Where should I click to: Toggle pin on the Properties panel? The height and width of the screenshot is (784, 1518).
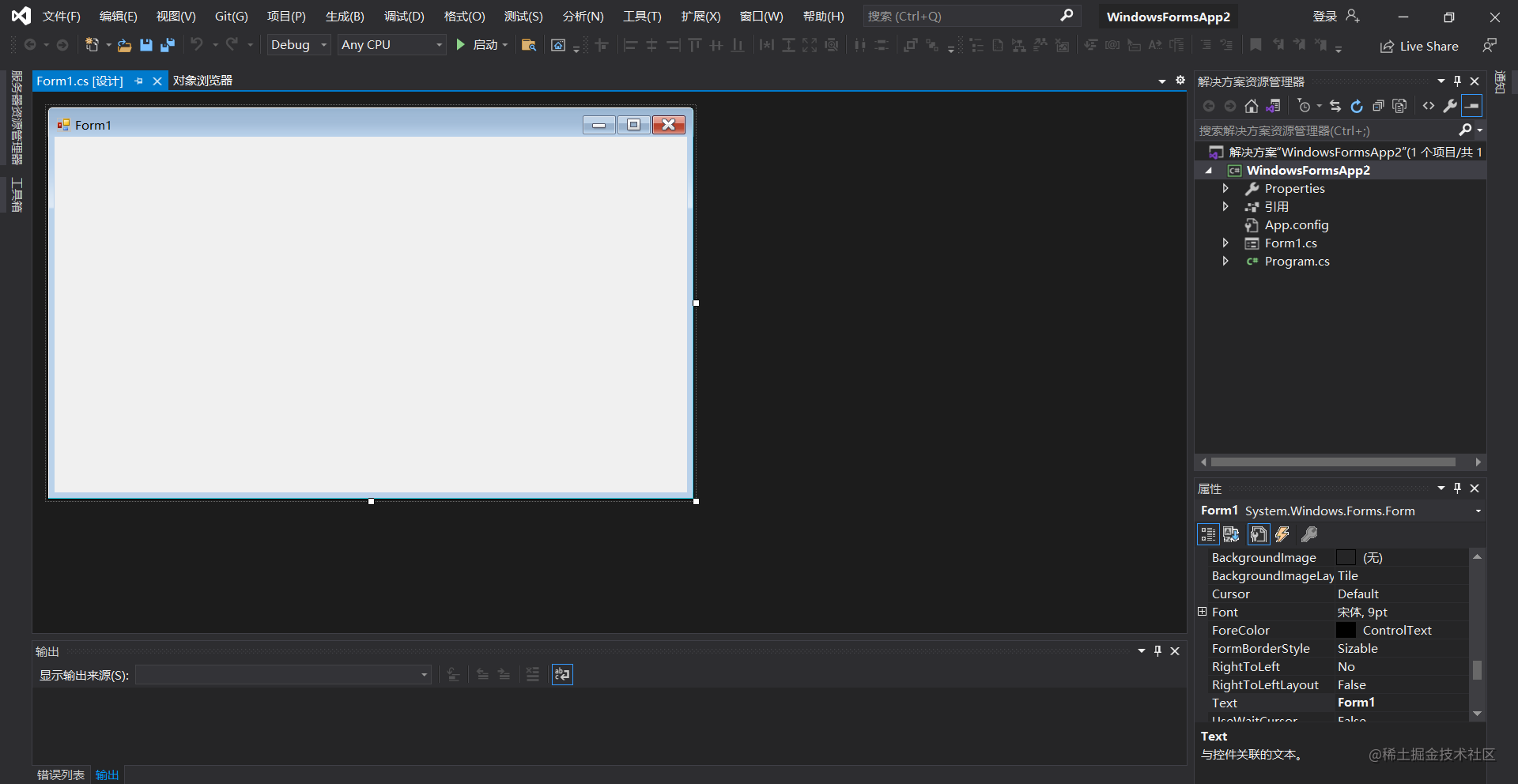(1458, 488)
